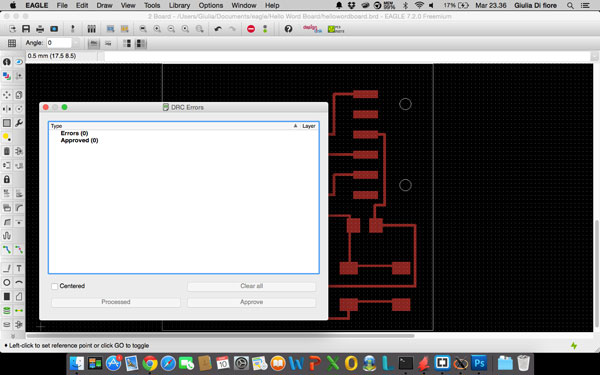Open the Tools menu
600x375 pixels.
[x=152, y=5]
